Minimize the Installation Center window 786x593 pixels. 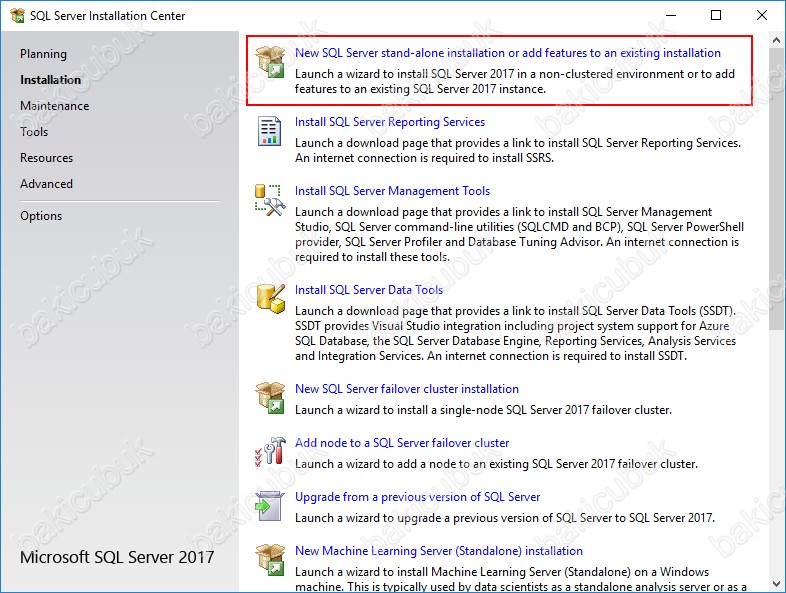click(671, 15)
